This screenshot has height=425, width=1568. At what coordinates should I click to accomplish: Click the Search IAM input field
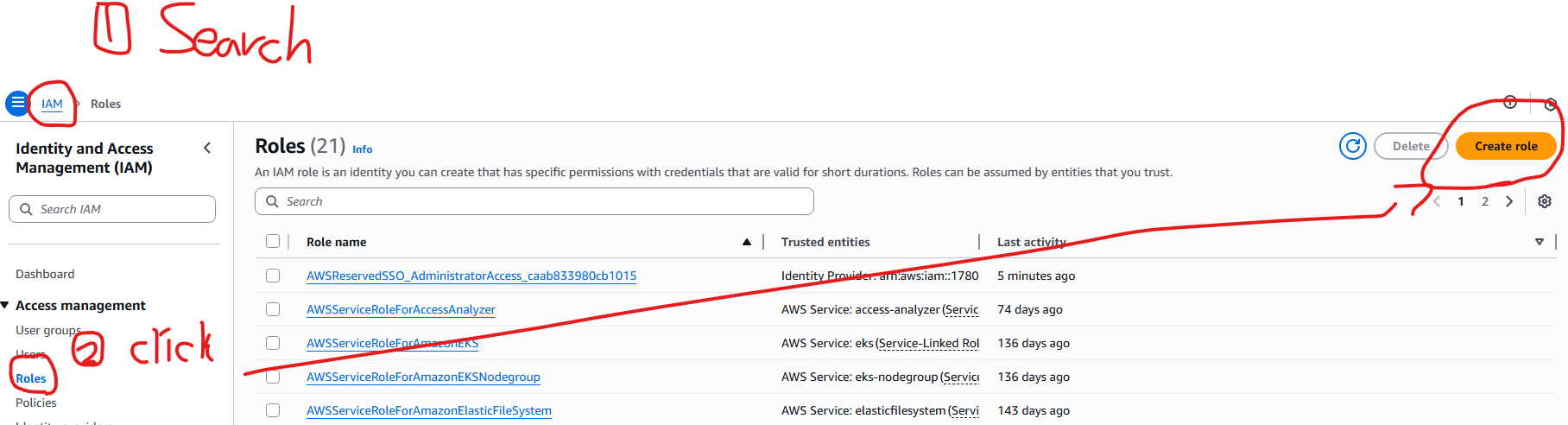(112, 209)
